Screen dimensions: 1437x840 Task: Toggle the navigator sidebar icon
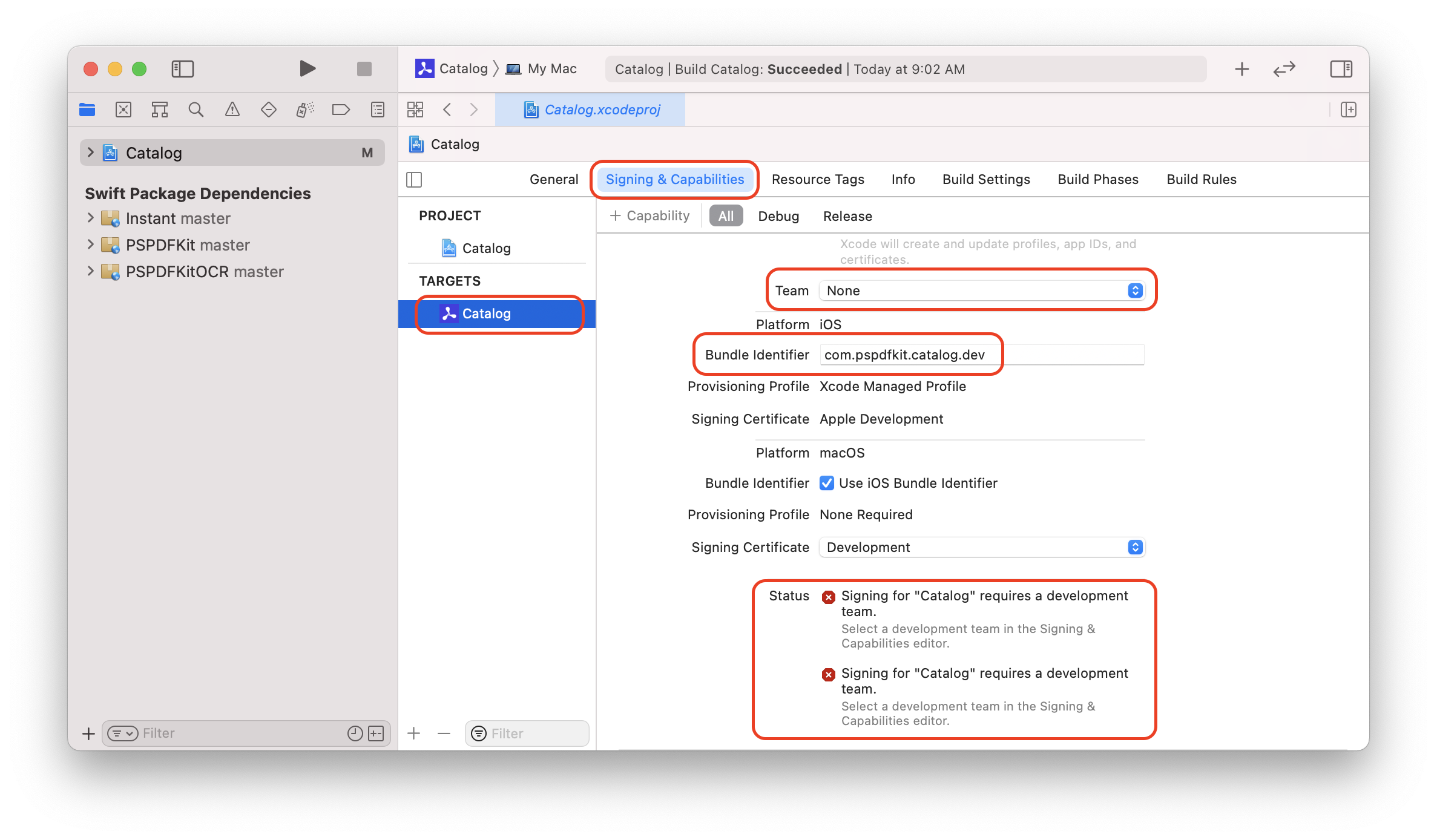tap(182, 69)
